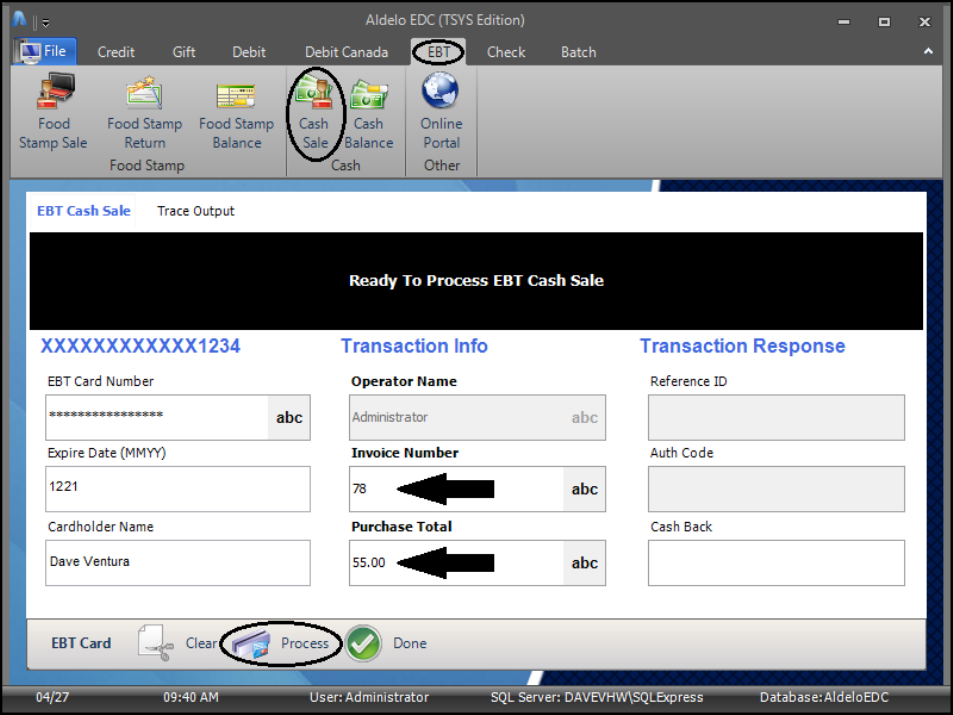Click the Cash Back field
Viewport: 953px width, 715px height.
pyautogui.click(x=776, y=562)
